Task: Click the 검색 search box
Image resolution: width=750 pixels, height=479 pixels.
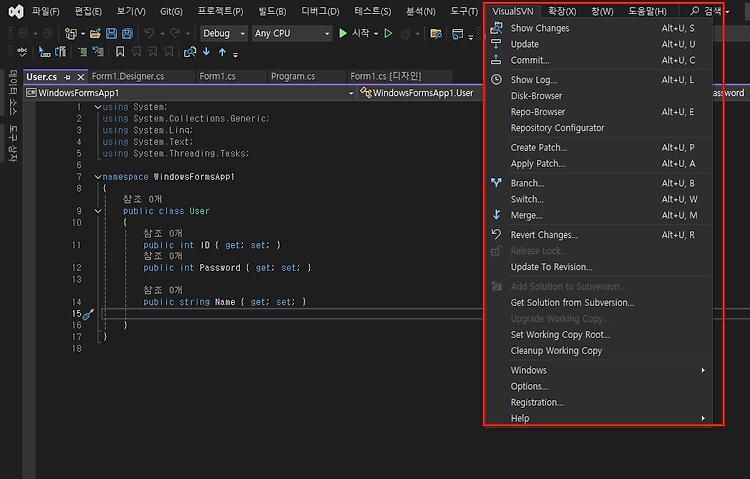Action: tap(709, 11)
